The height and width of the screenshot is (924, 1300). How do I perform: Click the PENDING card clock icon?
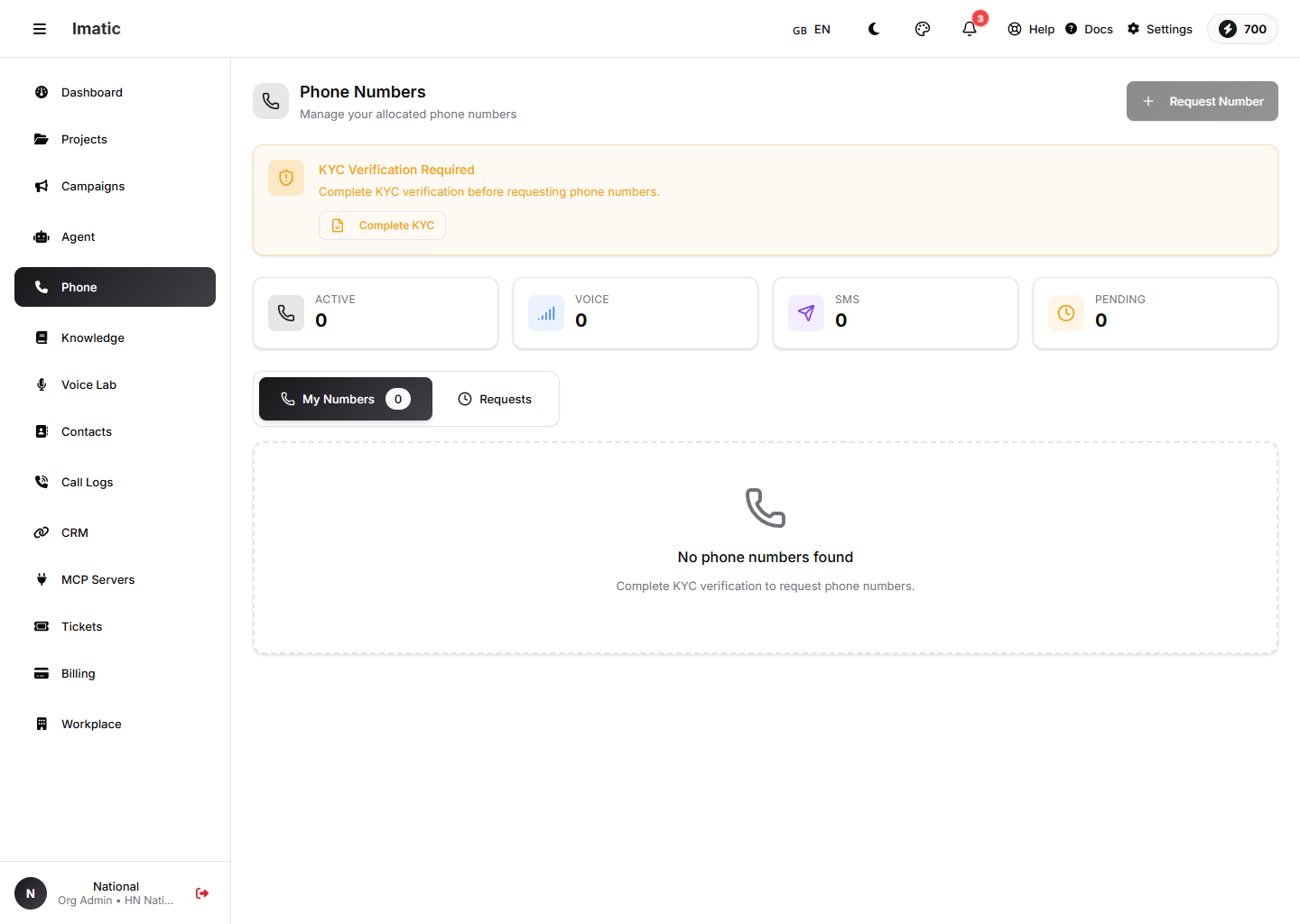pyautogui.click(x=1066, y=313)
